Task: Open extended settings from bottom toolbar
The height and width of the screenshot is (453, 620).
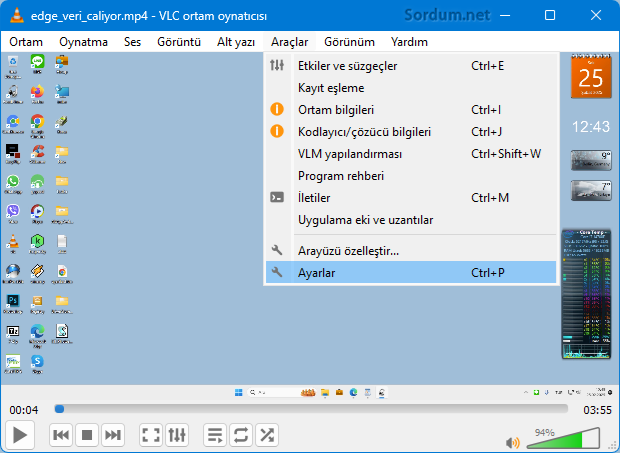Action: tap(177, 435)
